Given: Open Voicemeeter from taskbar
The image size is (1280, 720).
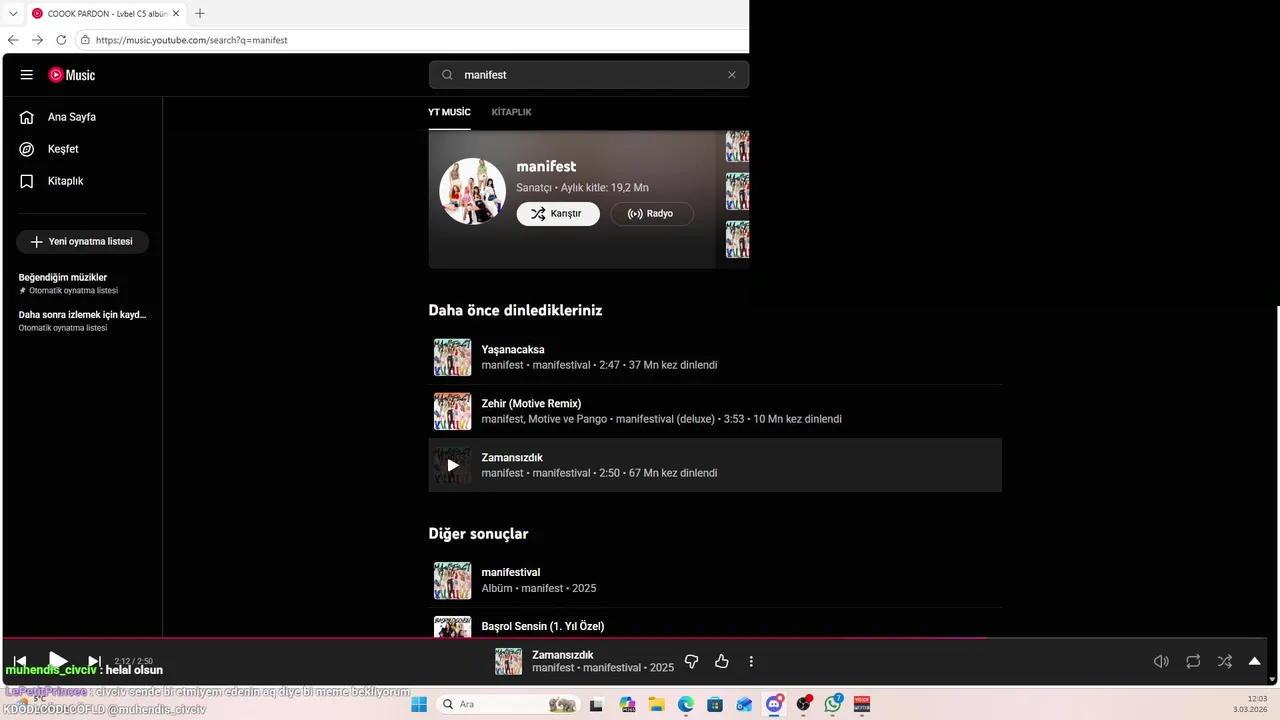Looking at the screenshot, I should pyautogui.click(x=862, y=704).
